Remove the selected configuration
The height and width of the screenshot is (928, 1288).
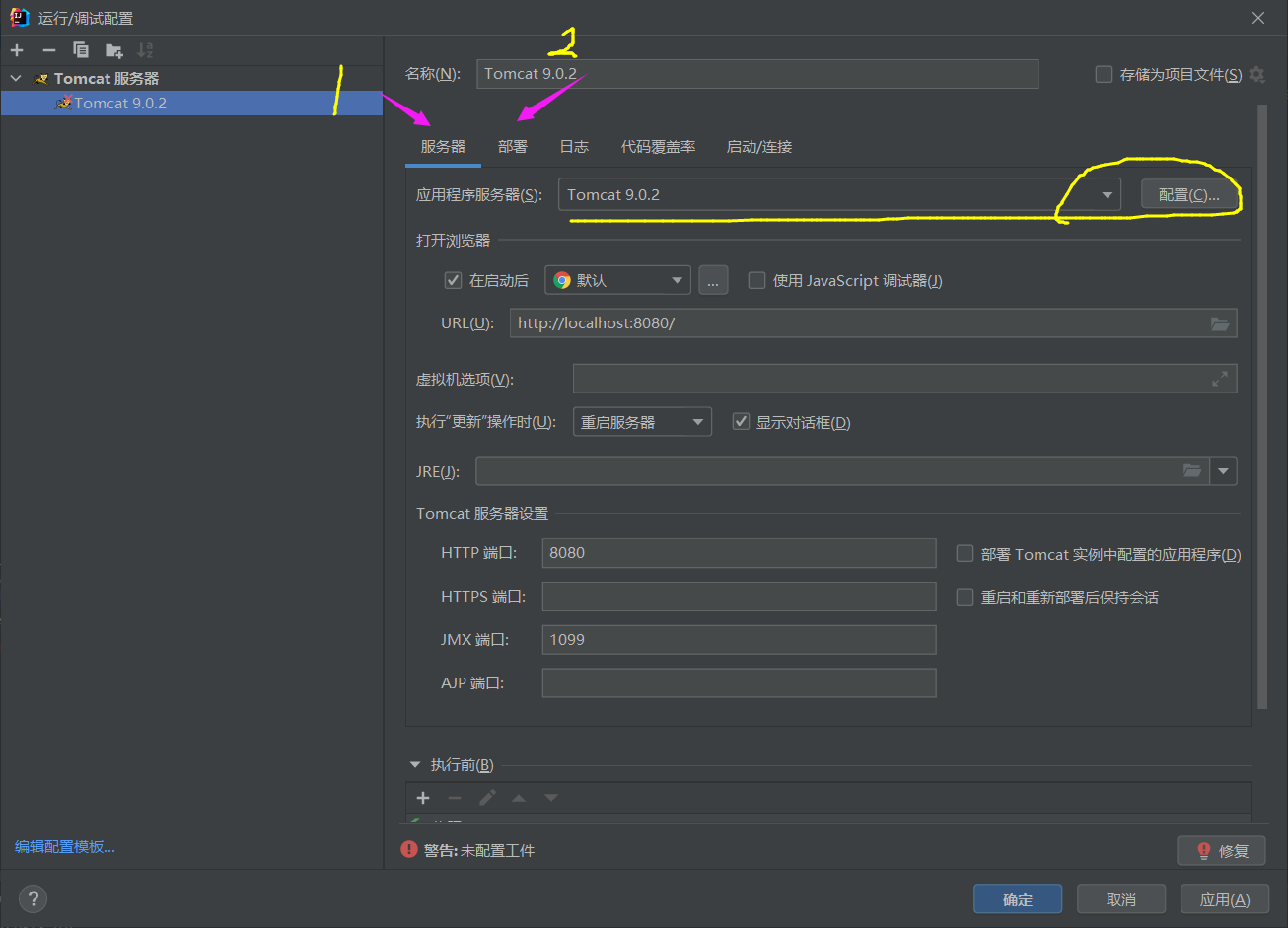(x=49, y=50)
